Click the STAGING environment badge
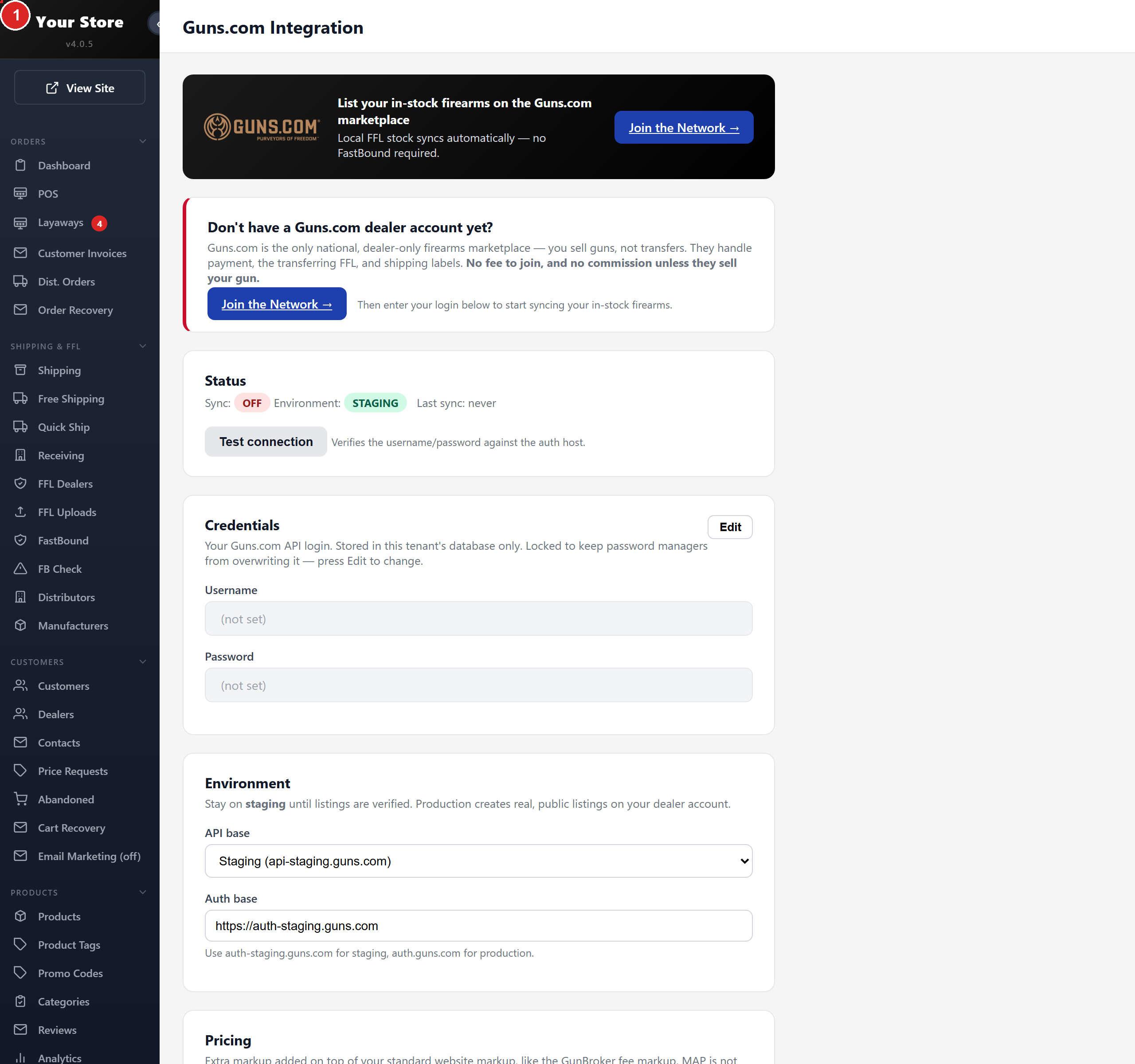Image resolution: width=1135 pixels, height=1064 pixels. 375,403
